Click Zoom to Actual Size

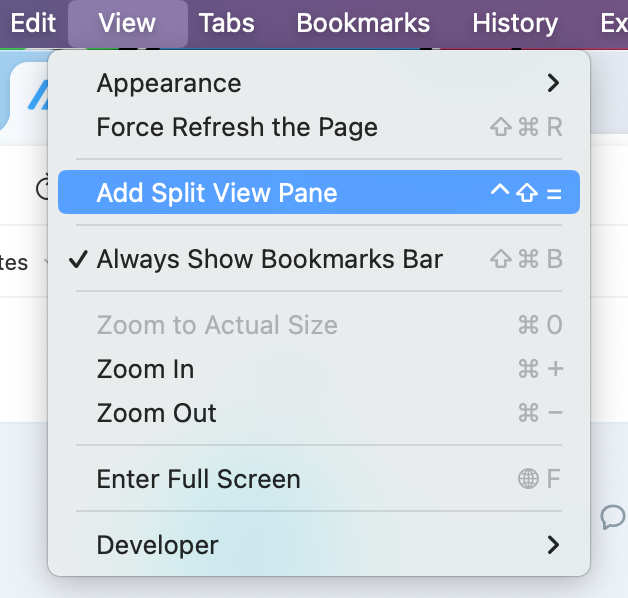[x=319, y=324]
